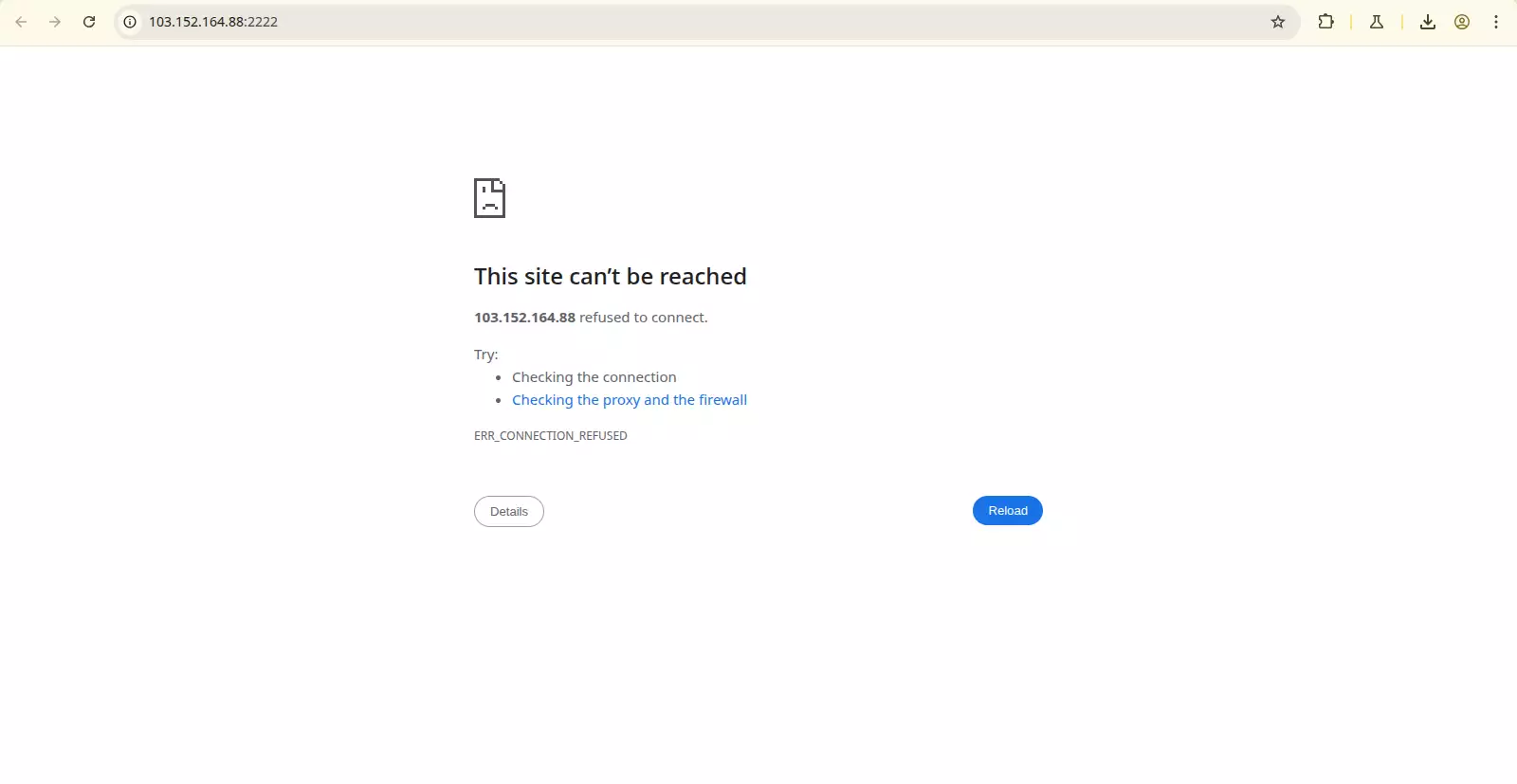This screenshot has height=784, width=1517.
Task: Click the bold 103.152.164.88 text in message
Action: coord(524,318)
